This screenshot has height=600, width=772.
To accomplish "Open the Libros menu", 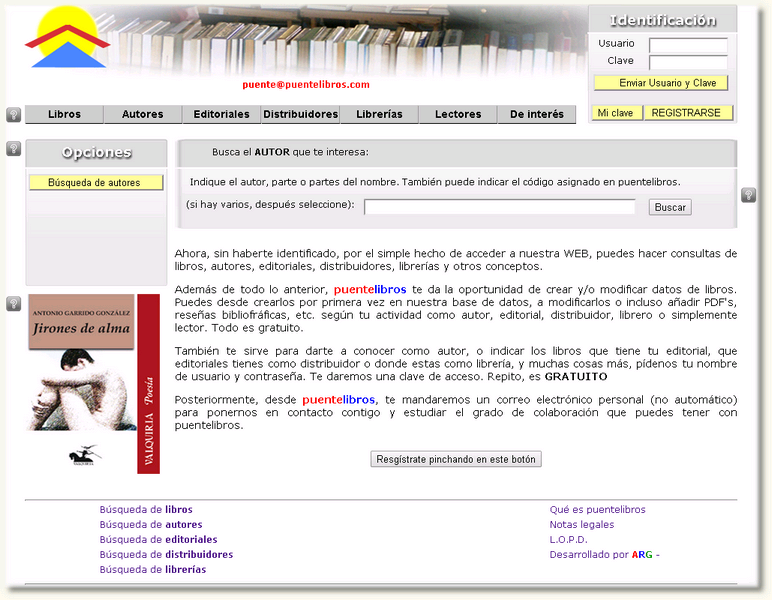I will pos(64,114).
